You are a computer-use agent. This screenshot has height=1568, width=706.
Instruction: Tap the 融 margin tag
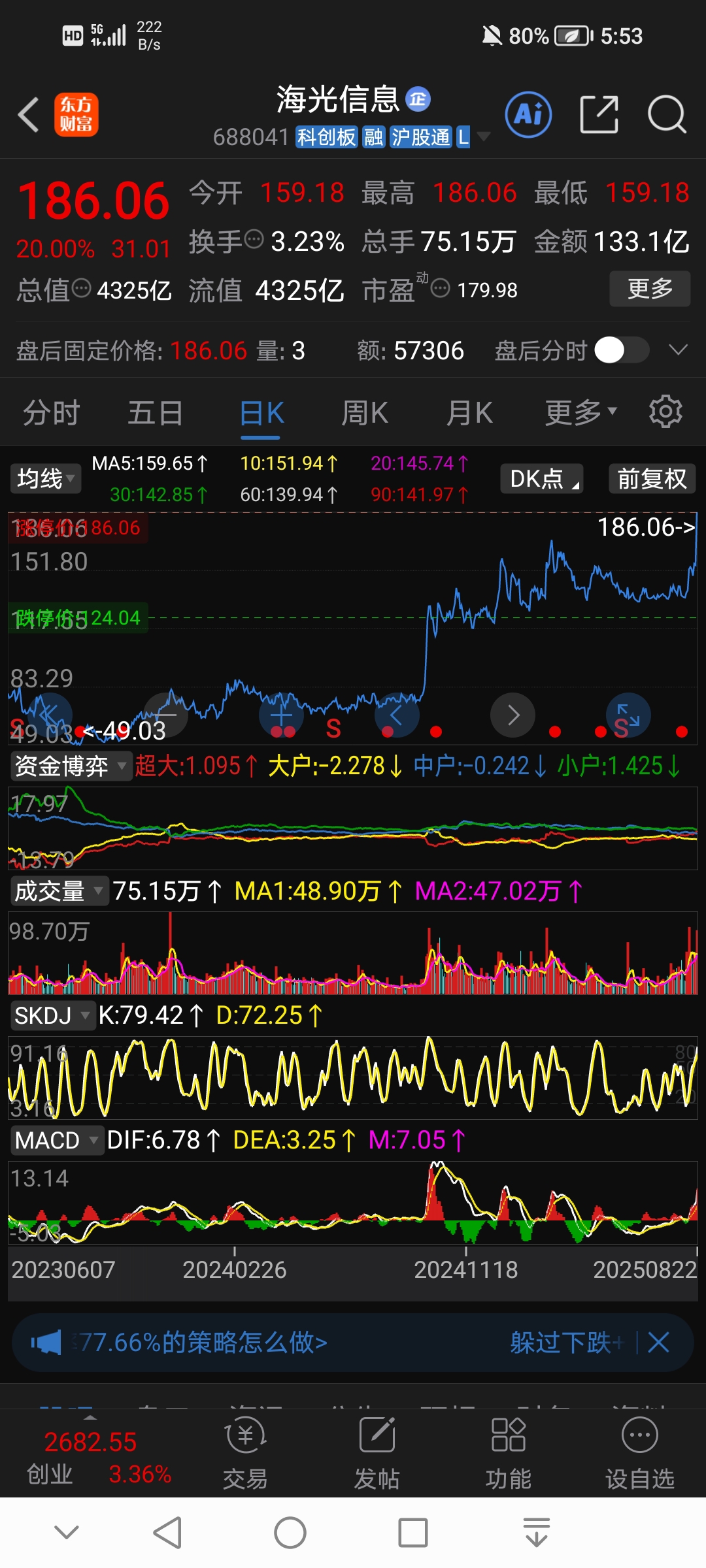tap(374, 137)
